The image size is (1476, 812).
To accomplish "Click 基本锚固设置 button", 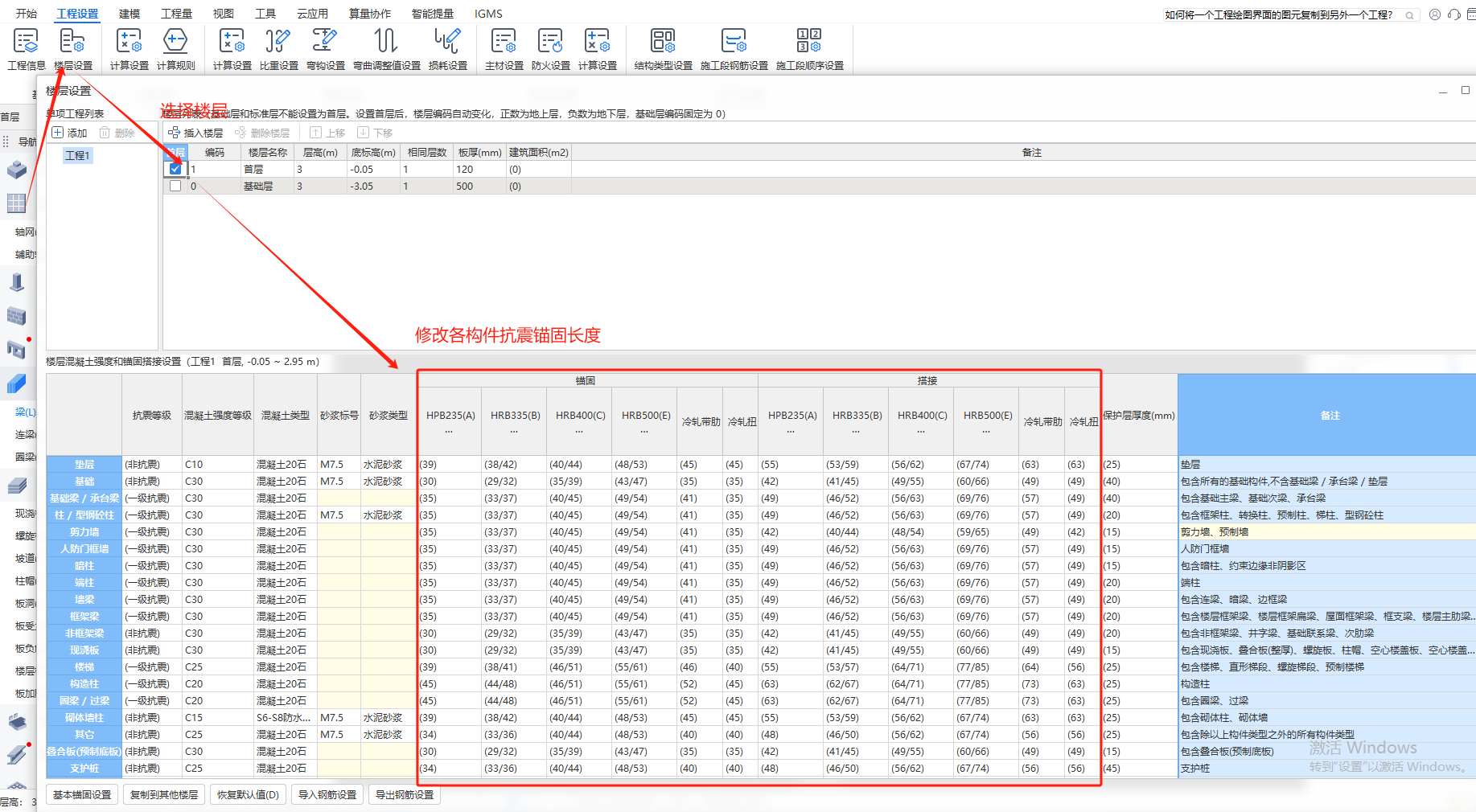I will pyautogui.click(x=82, y=794).
